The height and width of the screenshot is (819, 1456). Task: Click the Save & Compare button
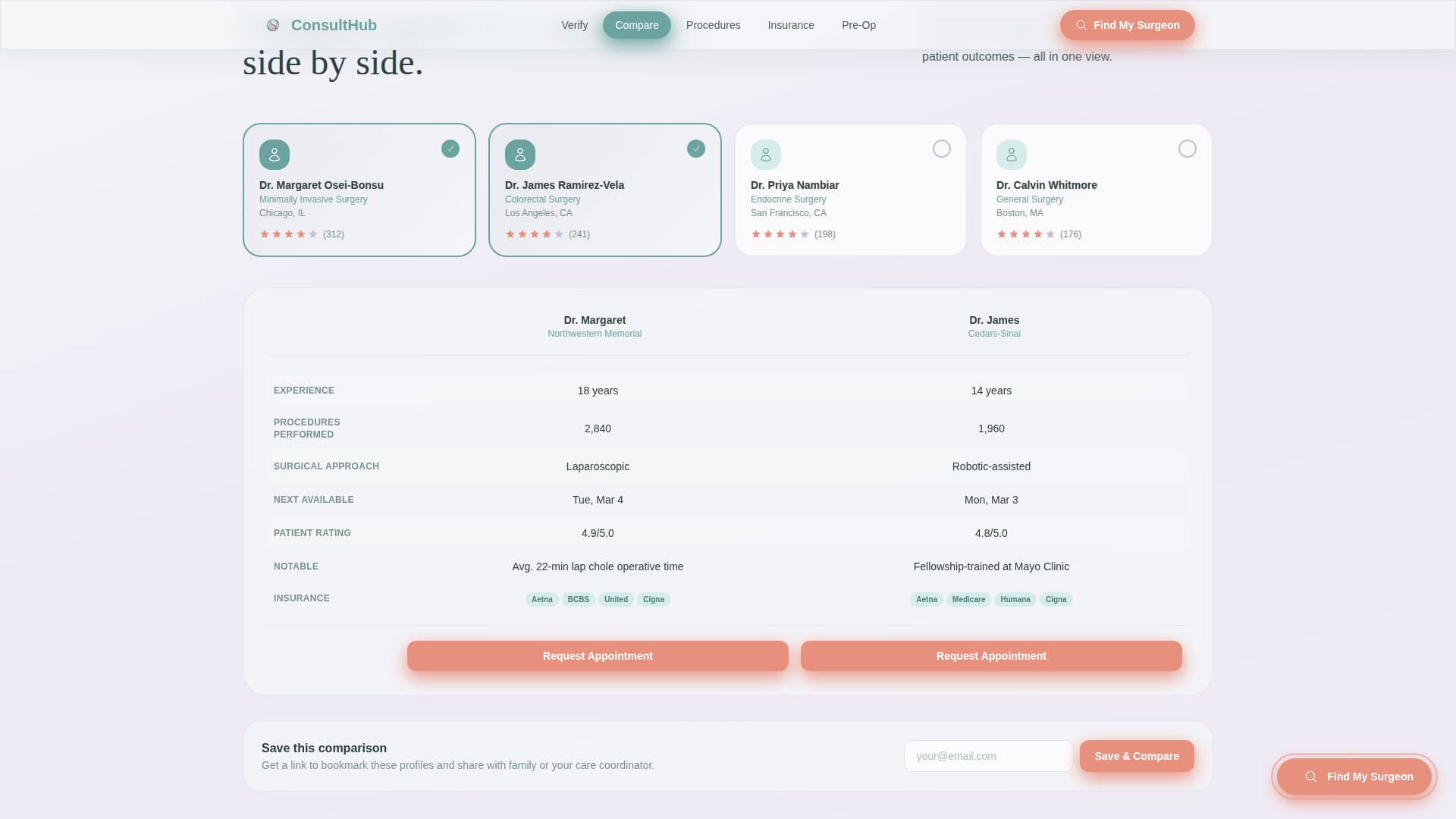(x=1137, y=756)
